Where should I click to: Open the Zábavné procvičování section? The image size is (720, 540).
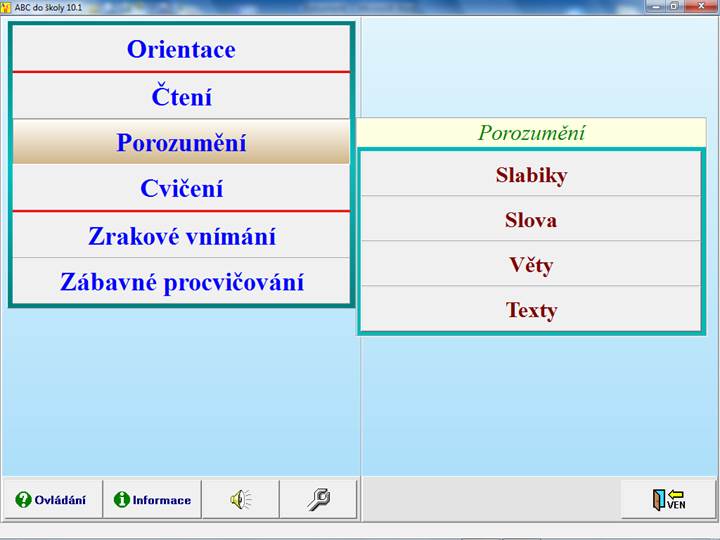point(181,281)
